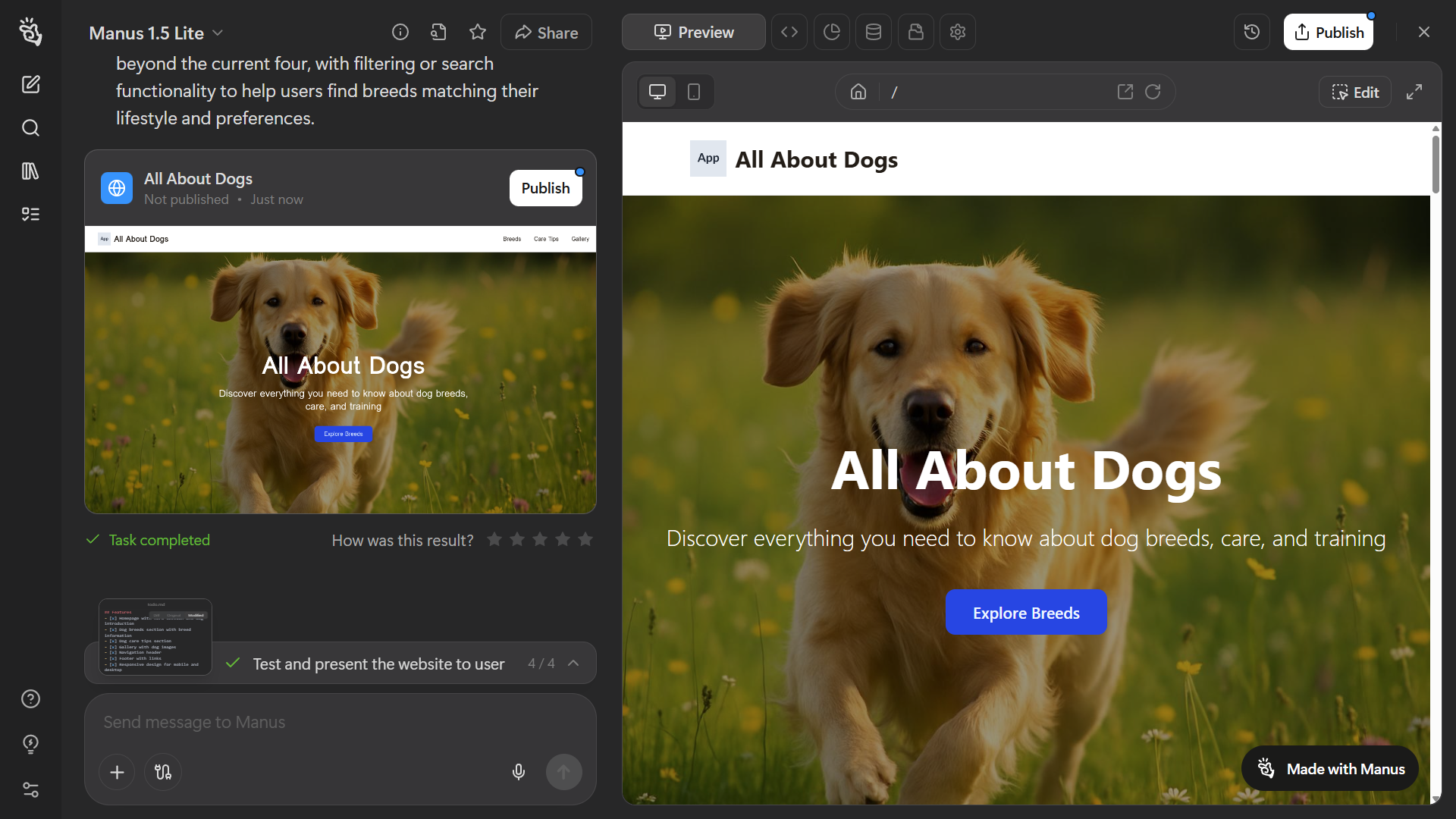1456x819 pixels.
Task: Open the Manus 1.5 Lite model dropdown
Action: (x=218, y=33)
